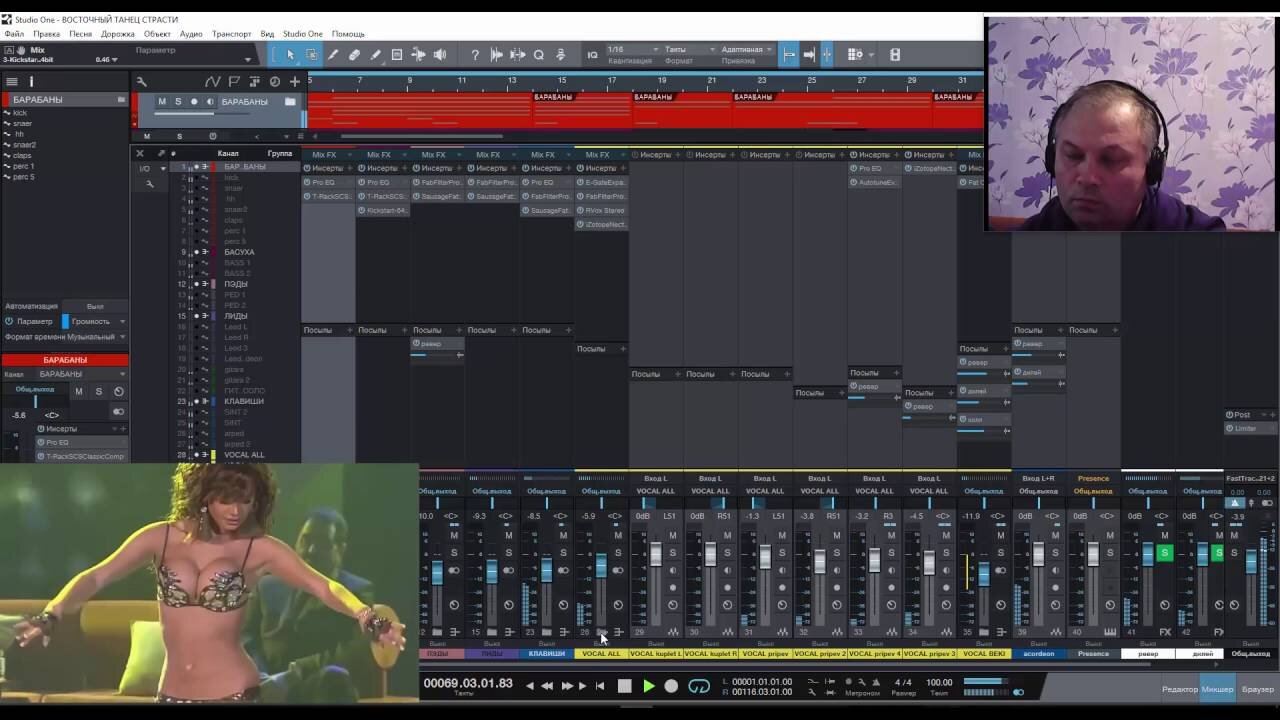Image resolution: width=1280 pixels, height=720 pixels.
Task: Open the question mark help tool
Action: 475,55
